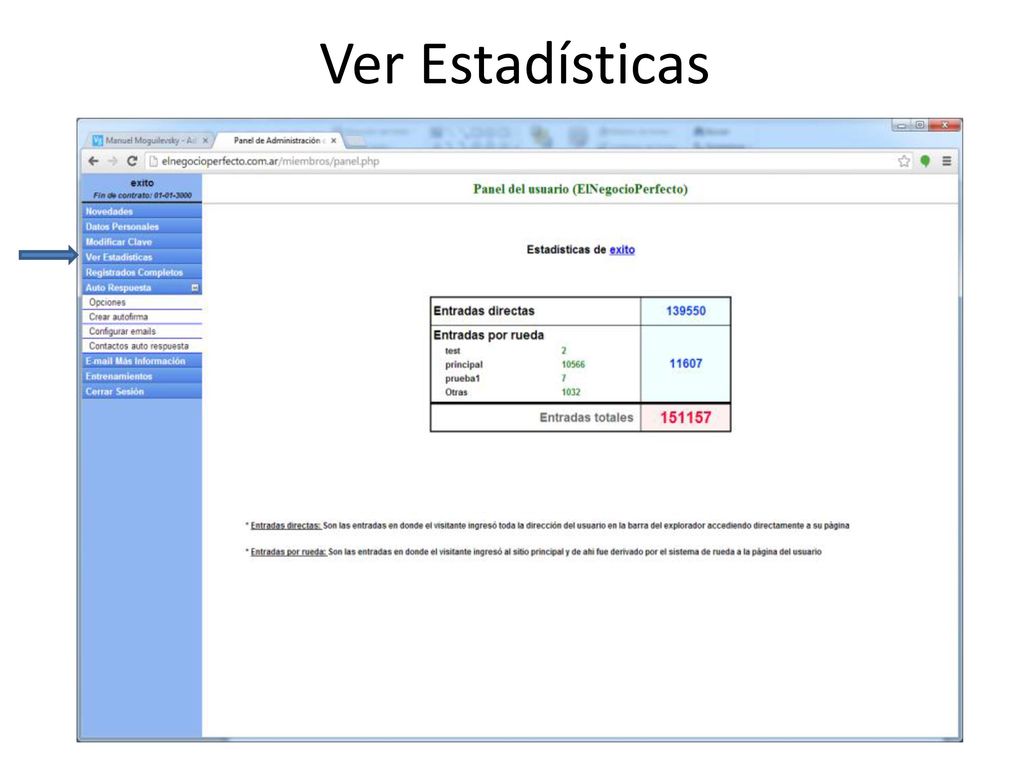The width and height of the screenshot is (1024, 768).
Task: Click the Panel del usuario page heading
Action: click(581, 189)
